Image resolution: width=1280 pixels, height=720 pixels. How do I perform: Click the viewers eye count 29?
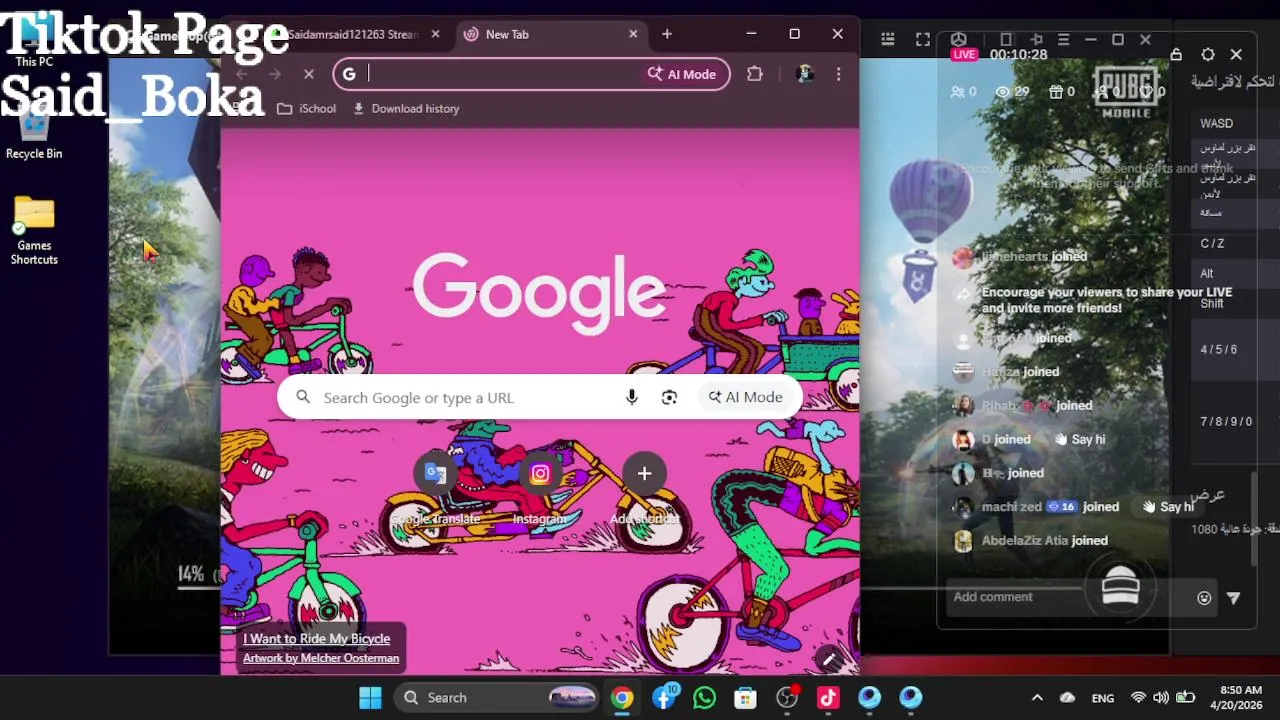(1012, 91)
